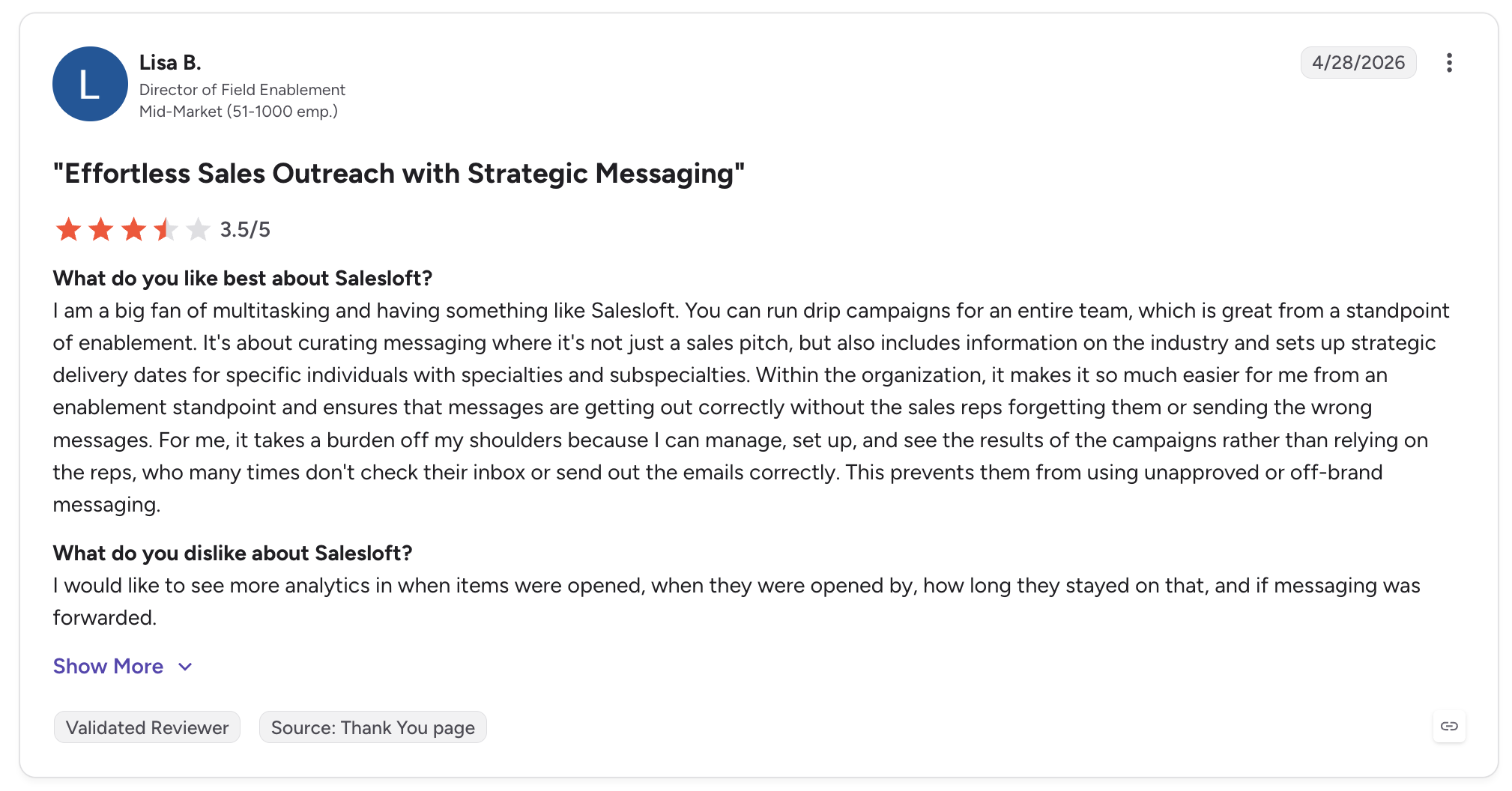Image resolution: width=1512 pixels, height=791 pixels.
Task: Click the third rating star
Action: pos(133,229)
